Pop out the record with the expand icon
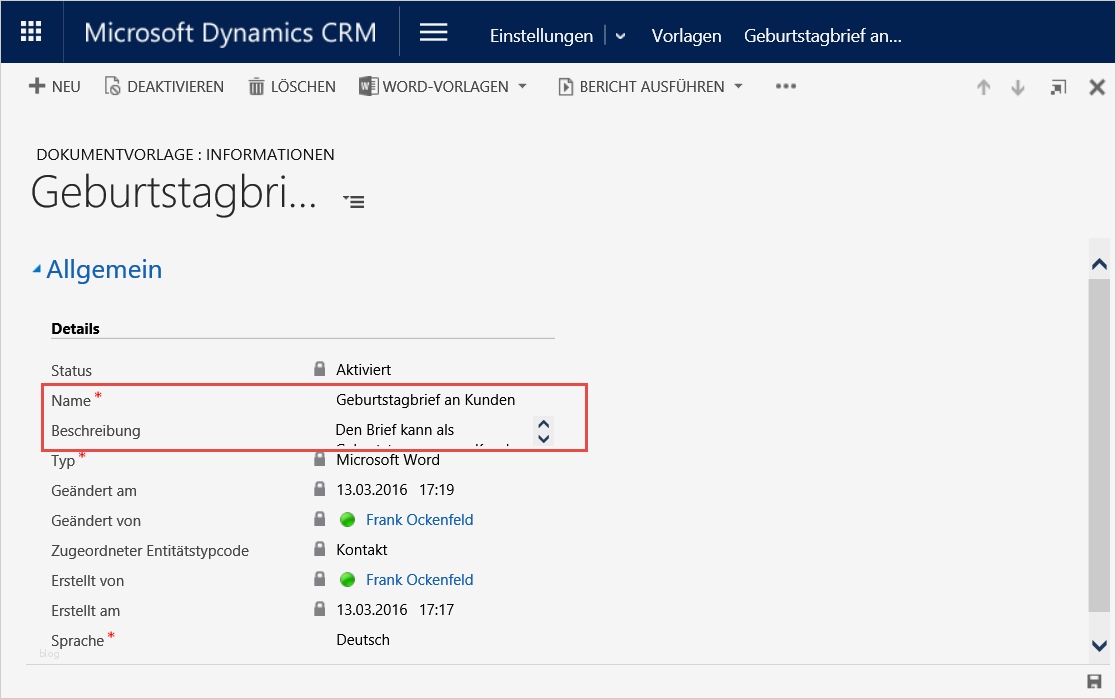 [1058, 87]
